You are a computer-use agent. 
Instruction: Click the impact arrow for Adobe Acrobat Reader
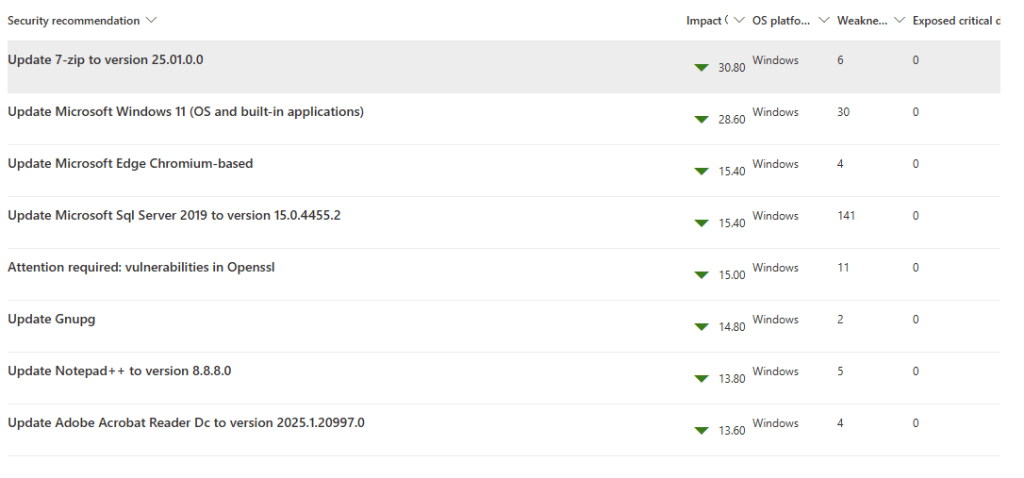point(701,431)
